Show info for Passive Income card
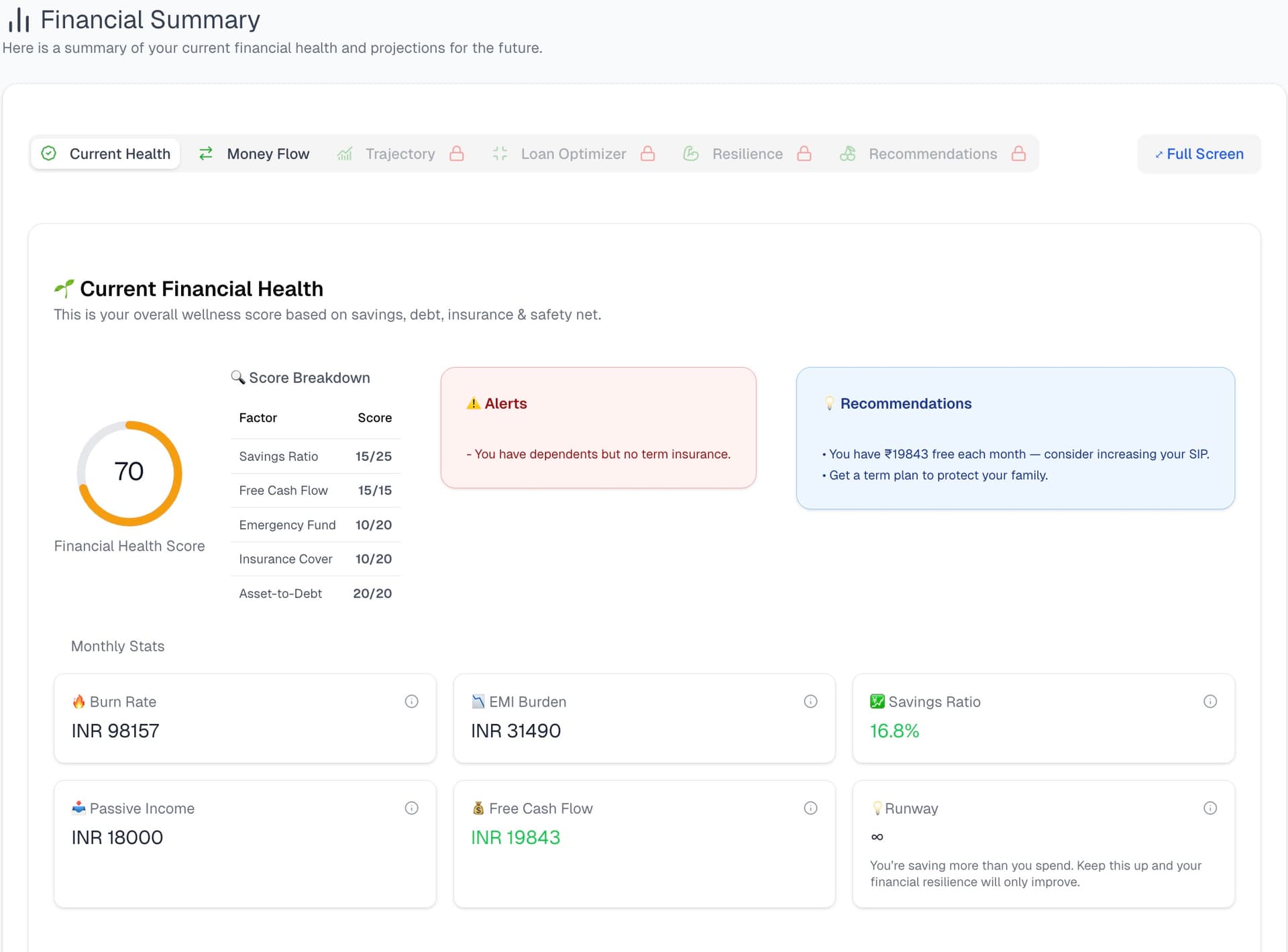The image size is (1288, 952). point(412,808)
